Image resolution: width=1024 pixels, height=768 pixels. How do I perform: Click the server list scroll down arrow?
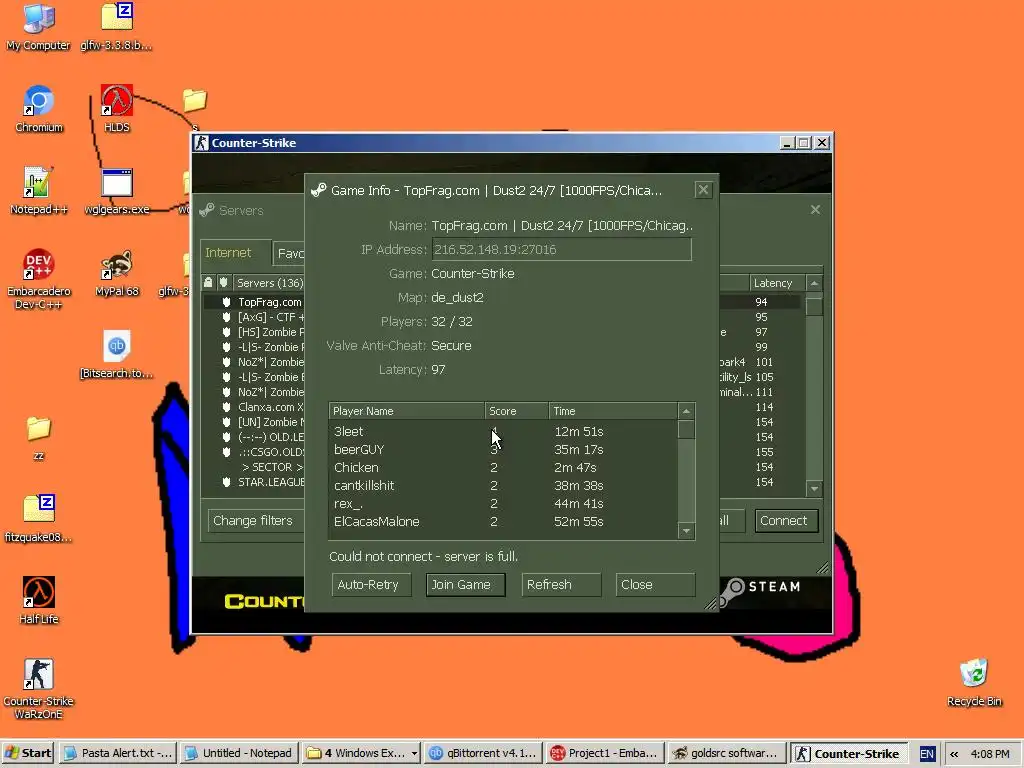(814, 488)
